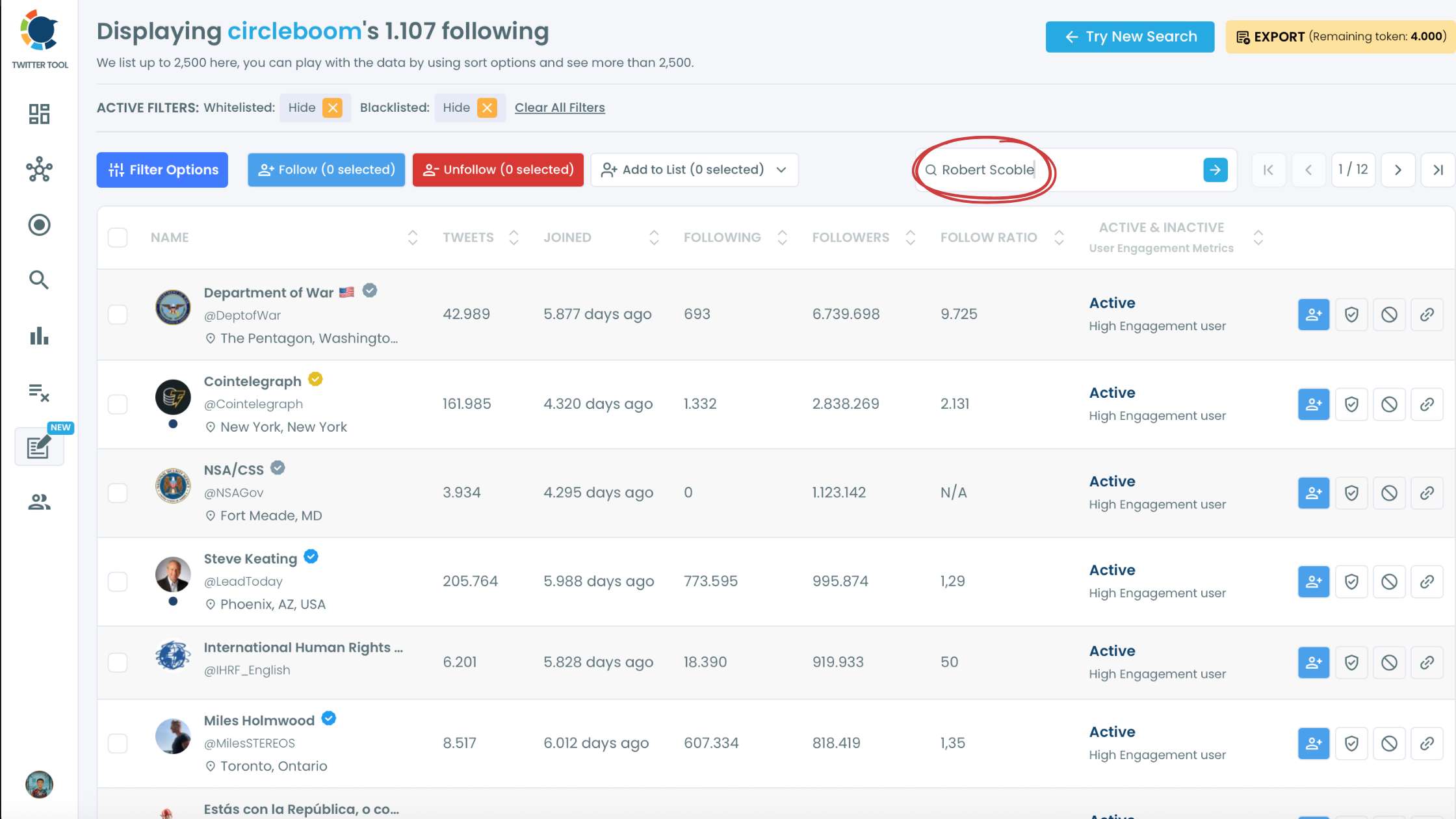Sort by the FOLLOWERS column arrows
The image size is (1456, 819).
coord(910,237)
